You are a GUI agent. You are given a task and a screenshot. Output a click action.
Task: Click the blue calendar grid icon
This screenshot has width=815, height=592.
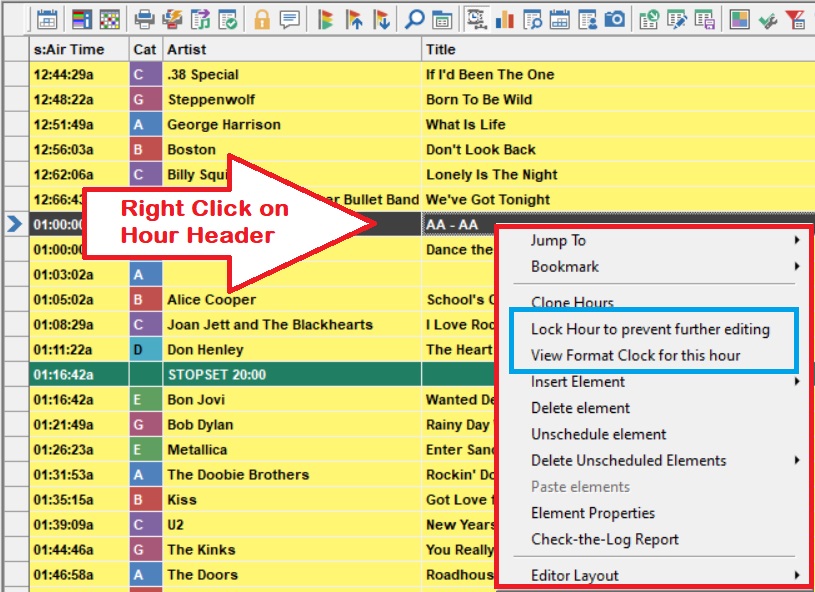pyautogui.click(x=560, y=20)
